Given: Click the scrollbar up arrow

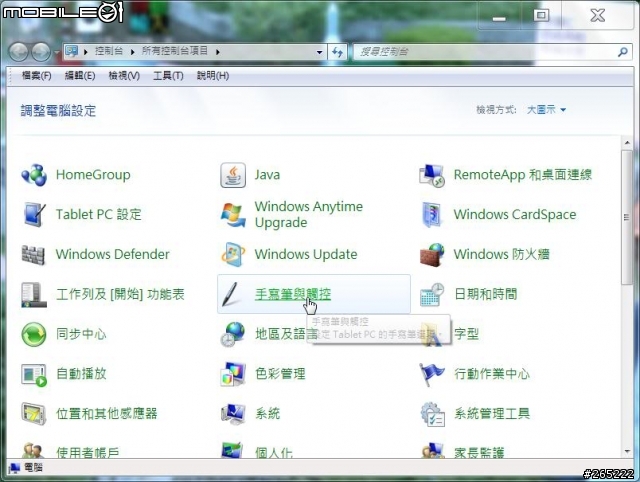Looking at the screenshot, I should 627,143.
